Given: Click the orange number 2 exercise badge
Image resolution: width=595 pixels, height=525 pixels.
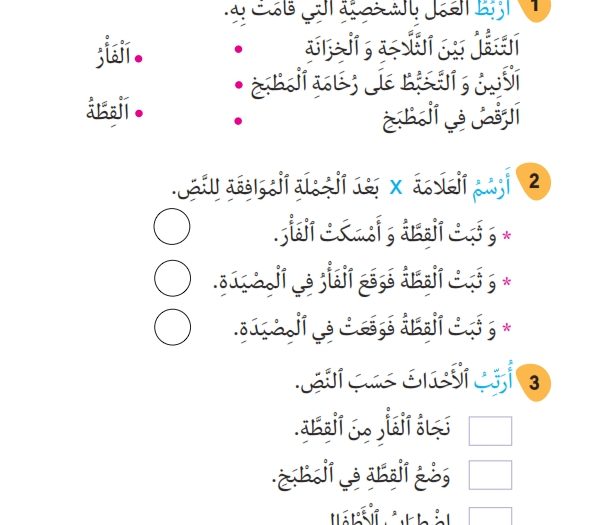Looking at the screenshot, I should [x=534, y=181].
